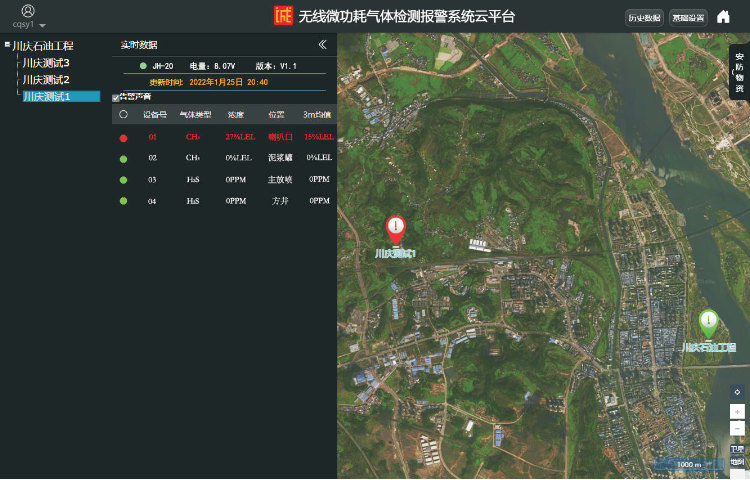The height and width of the screenshot is (480, 750).
Task: Zoom in the map with plus button
Action: (737, 412)
